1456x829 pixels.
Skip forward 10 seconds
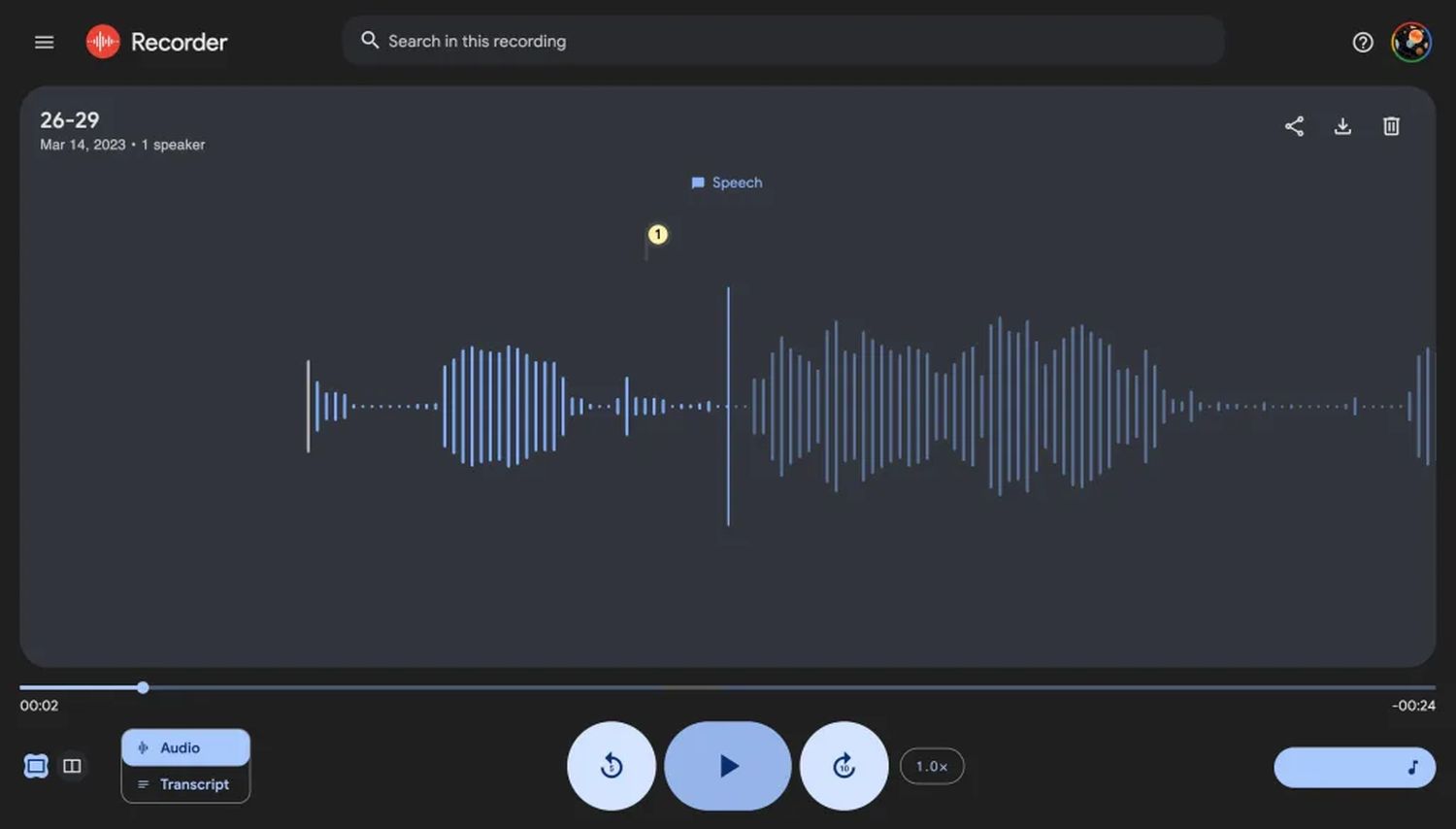click(844, 766)
